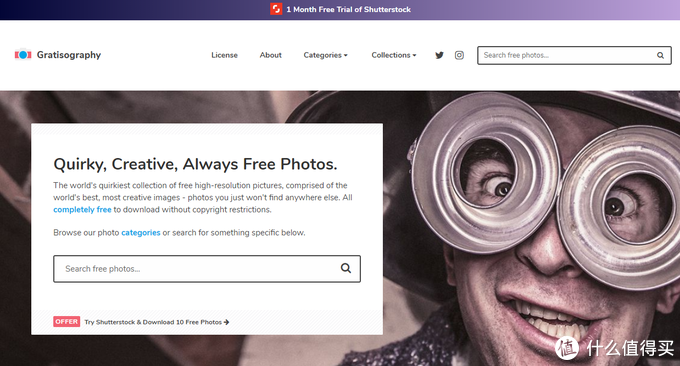Click magnifier icon in header search box
680x366 pixels.
pyautogui.click(x=660, y=56)
